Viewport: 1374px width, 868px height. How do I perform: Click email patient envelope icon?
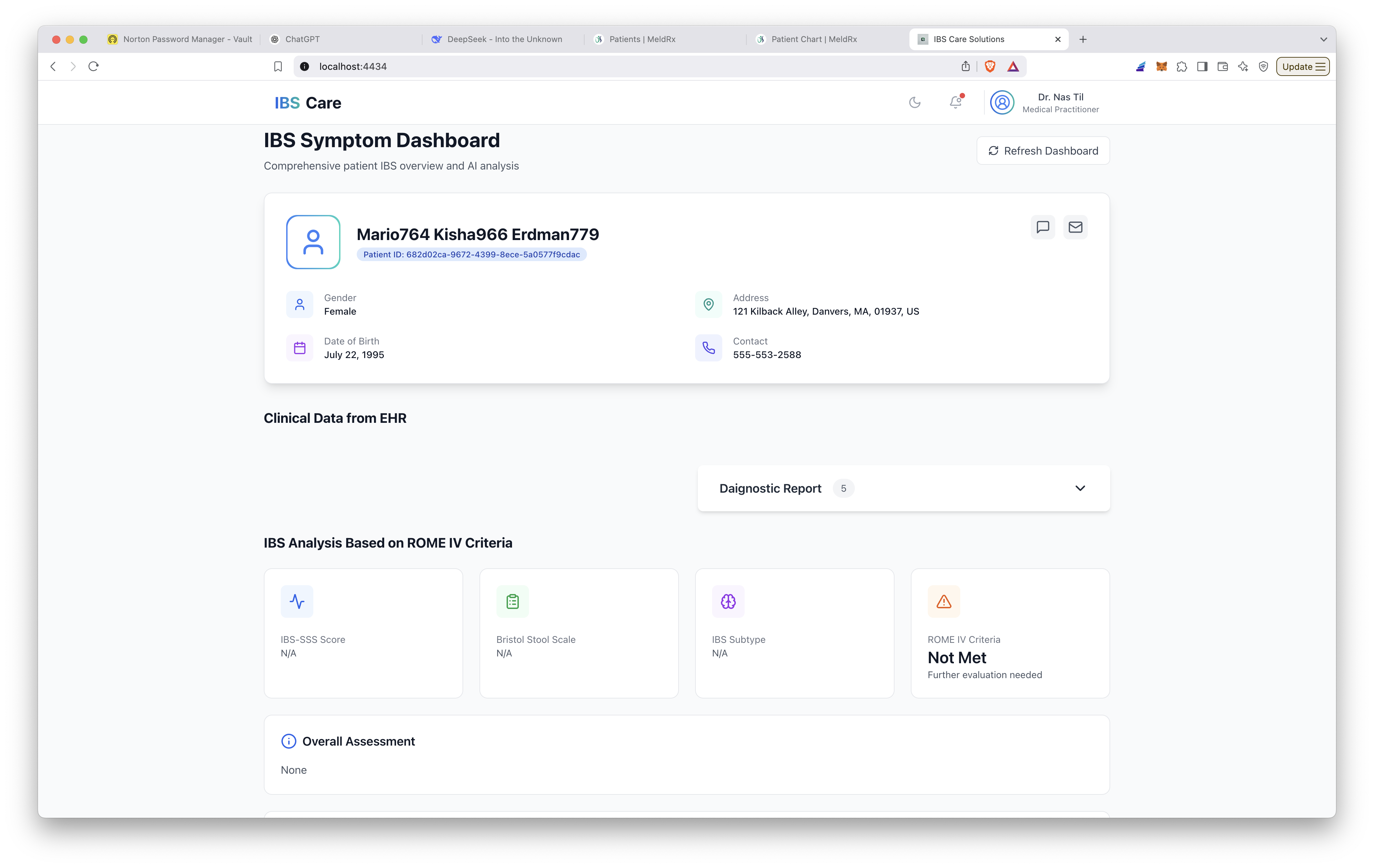(1075, 227)
